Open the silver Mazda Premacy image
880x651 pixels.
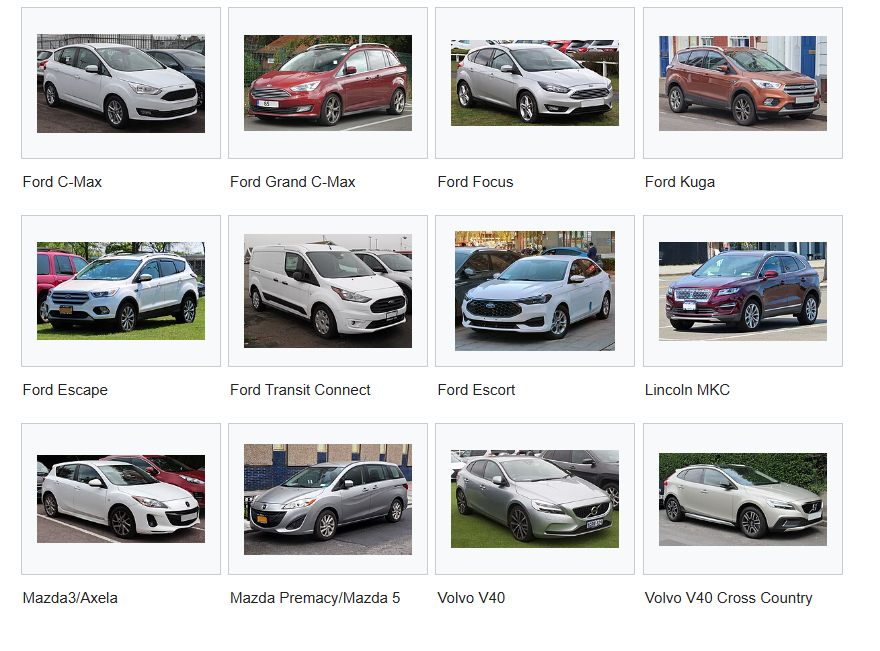[x=328, y=499]
